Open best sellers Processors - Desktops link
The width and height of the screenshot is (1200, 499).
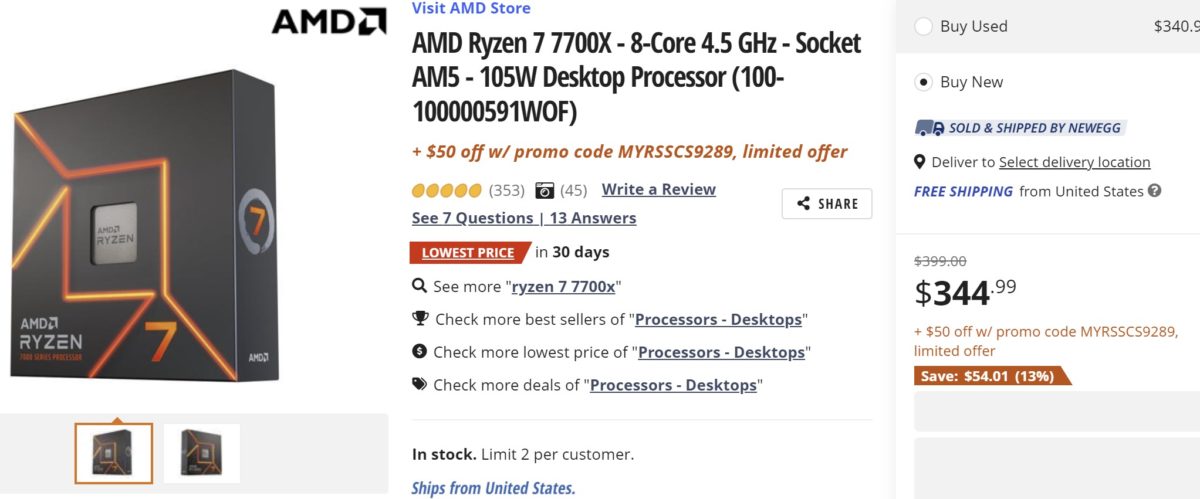(718, 319)
